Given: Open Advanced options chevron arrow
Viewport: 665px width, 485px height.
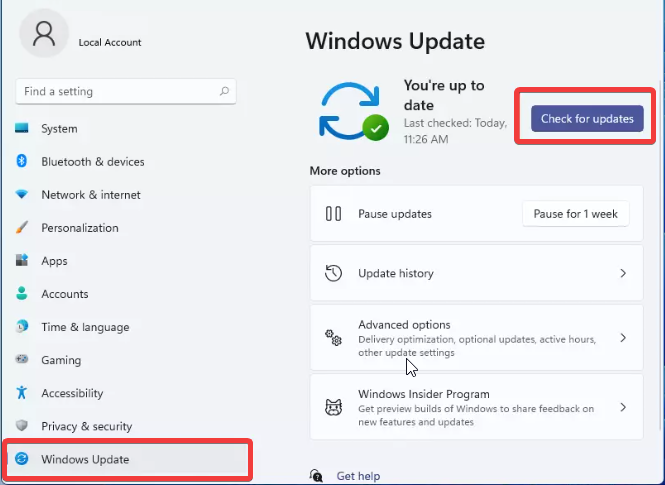Looking at the screenshot, I should (x=623, y=338).
